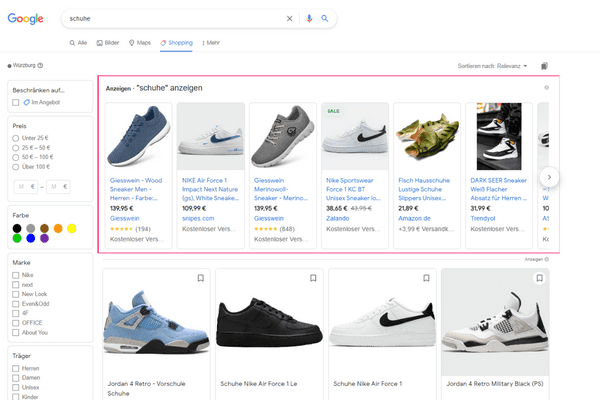Check the Herren filter

[16, 369]
